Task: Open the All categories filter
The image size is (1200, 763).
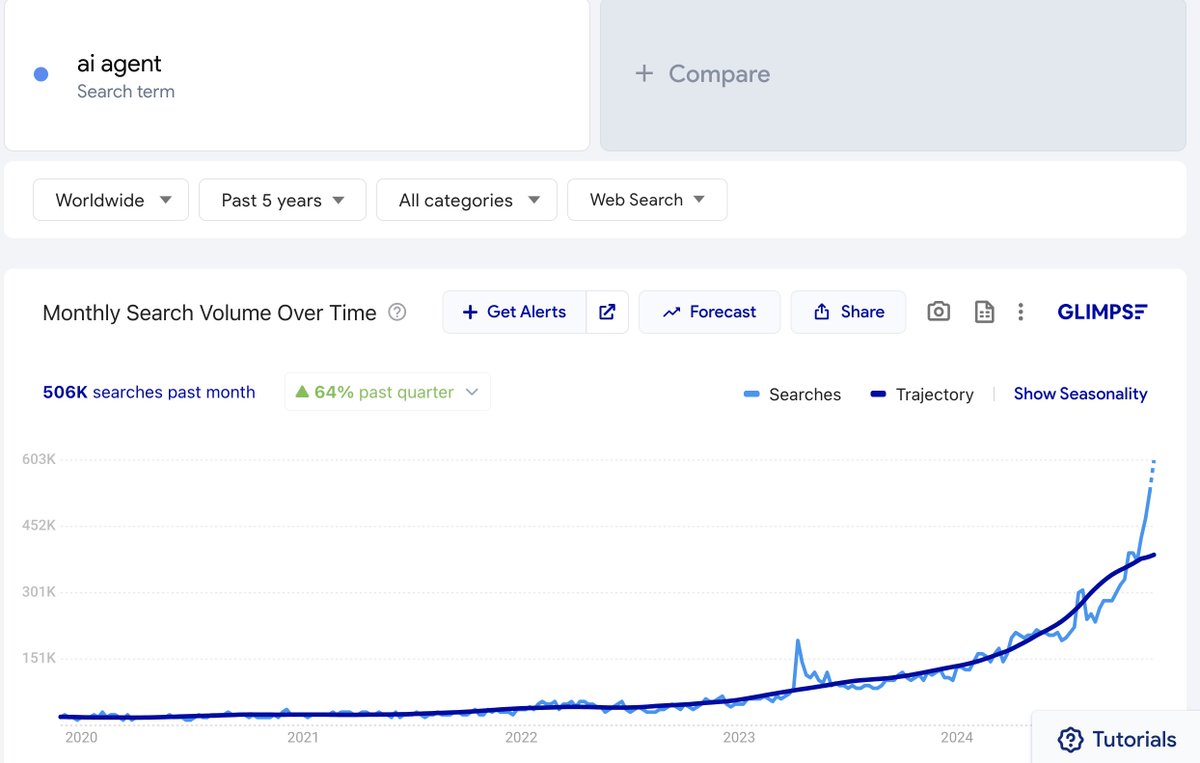Action: 466,199
